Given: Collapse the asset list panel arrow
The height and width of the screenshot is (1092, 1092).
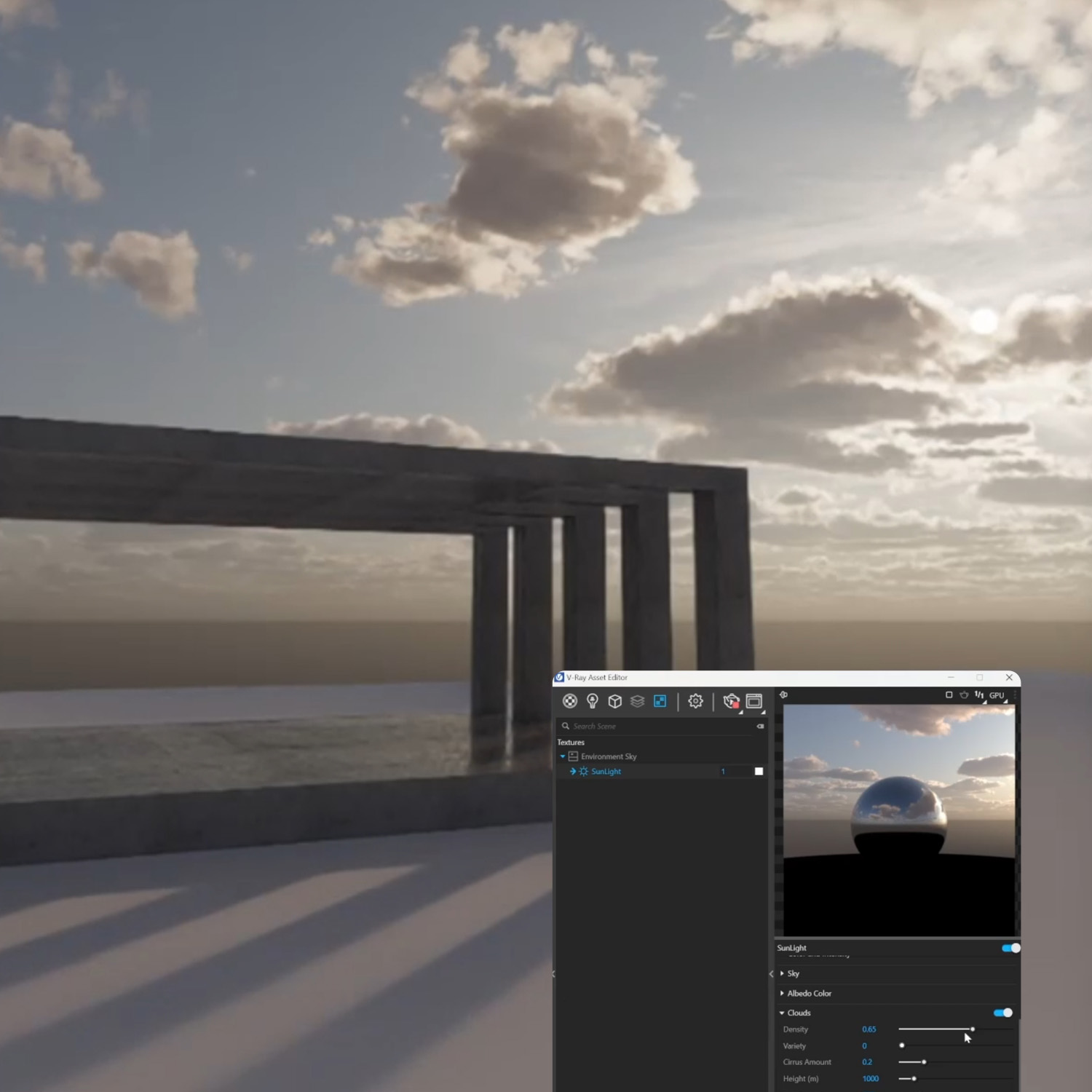Looking at the screenshot, I should [771, 973].
